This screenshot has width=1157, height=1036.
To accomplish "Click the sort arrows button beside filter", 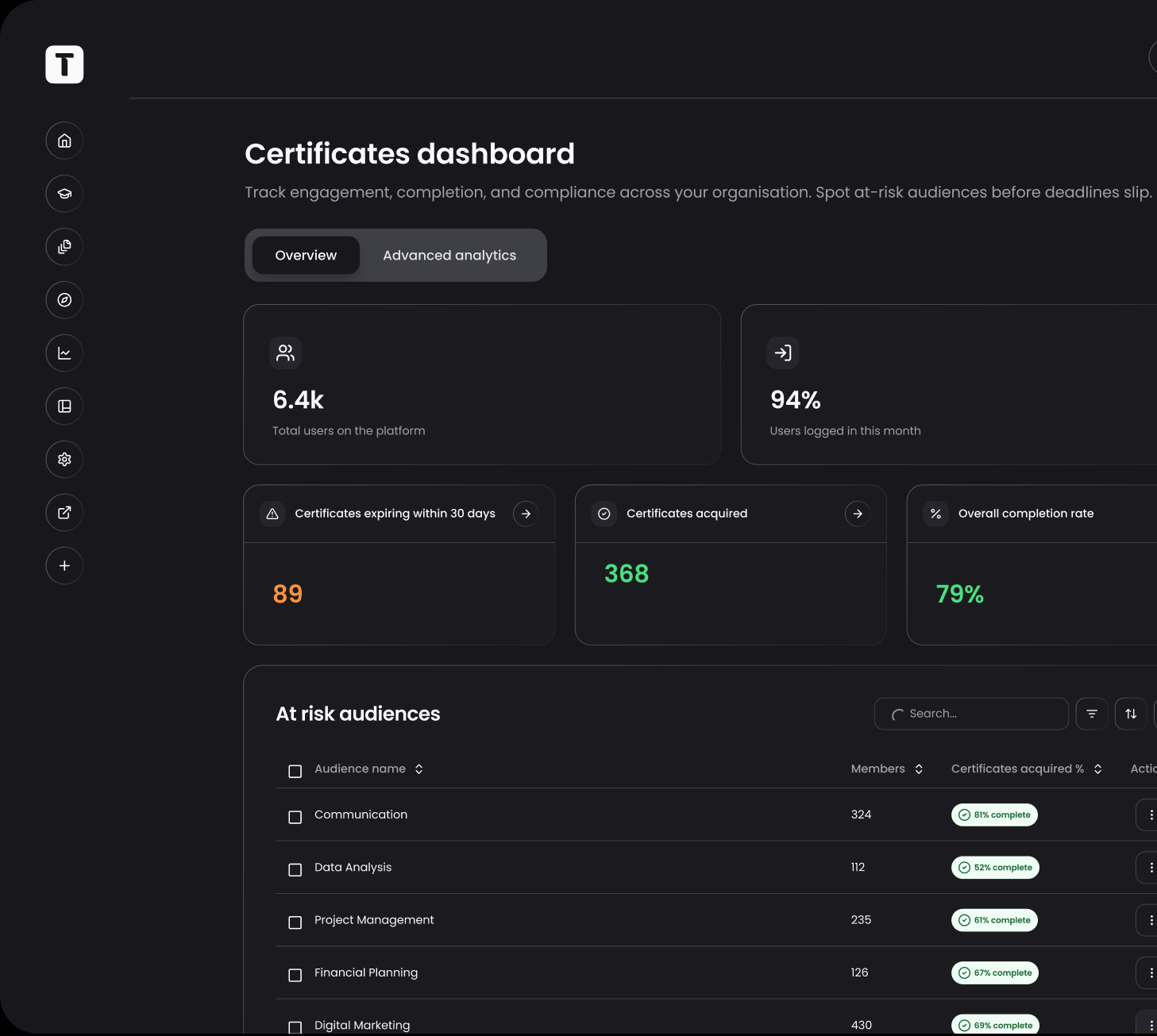I will point(1131,714).
